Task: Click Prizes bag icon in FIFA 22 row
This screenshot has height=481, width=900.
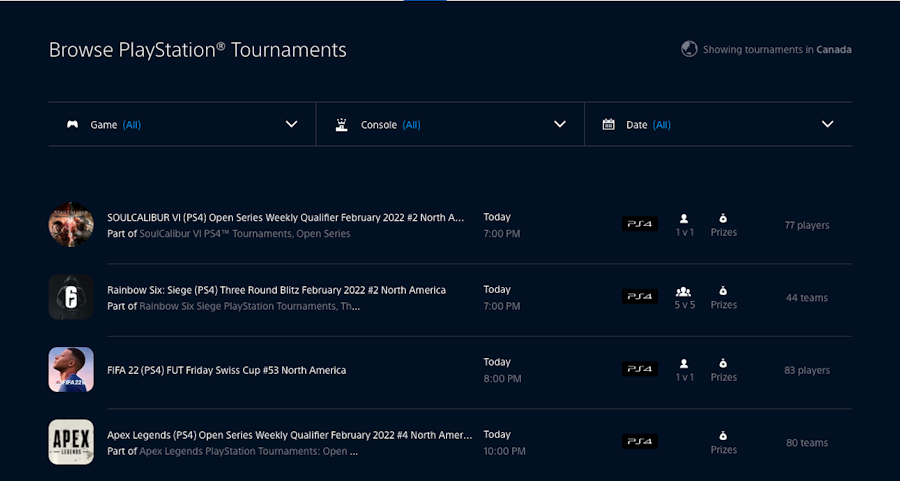Action: tap(723, 363)
